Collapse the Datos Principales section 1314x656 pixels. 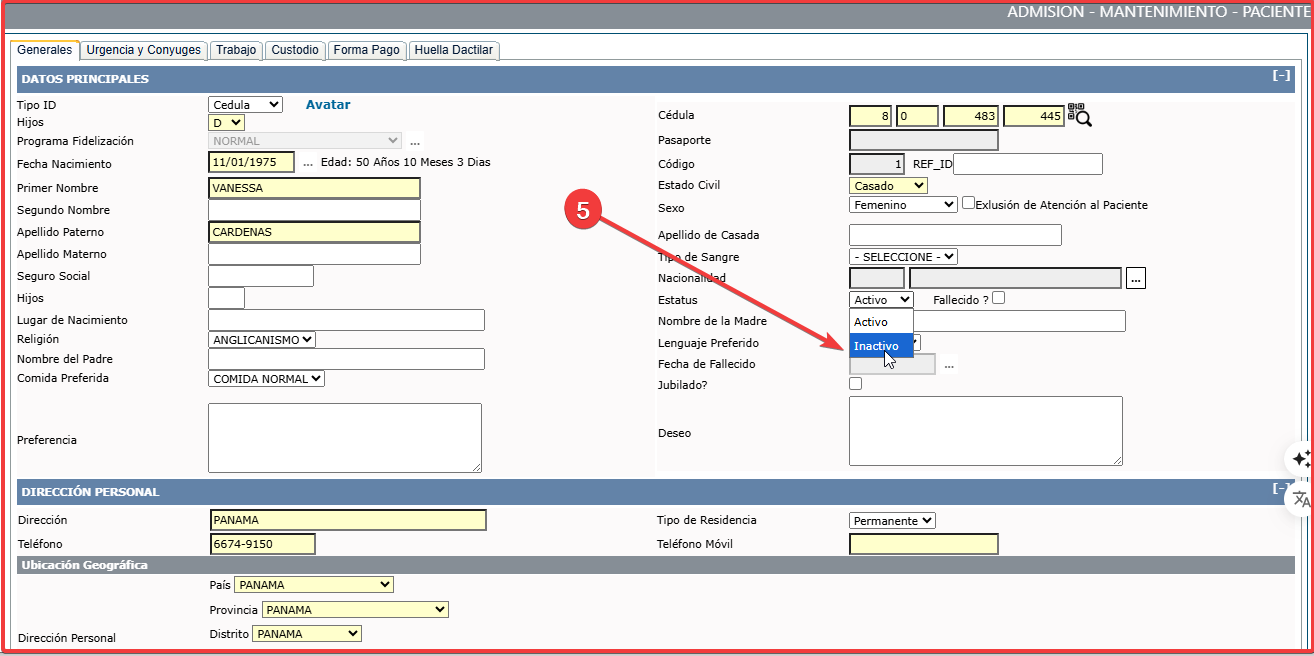(1280, 76)
